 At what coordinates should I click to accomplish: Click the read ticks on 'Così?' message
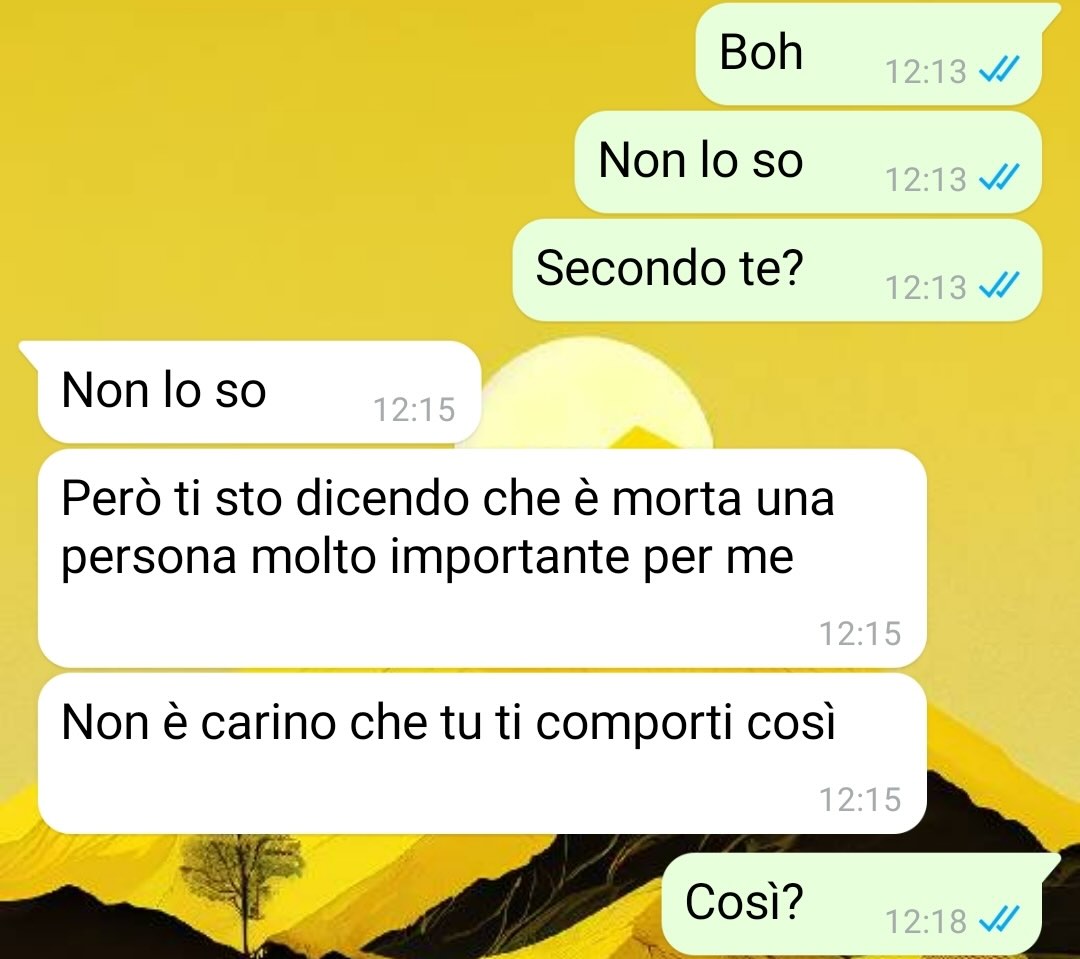999,920
